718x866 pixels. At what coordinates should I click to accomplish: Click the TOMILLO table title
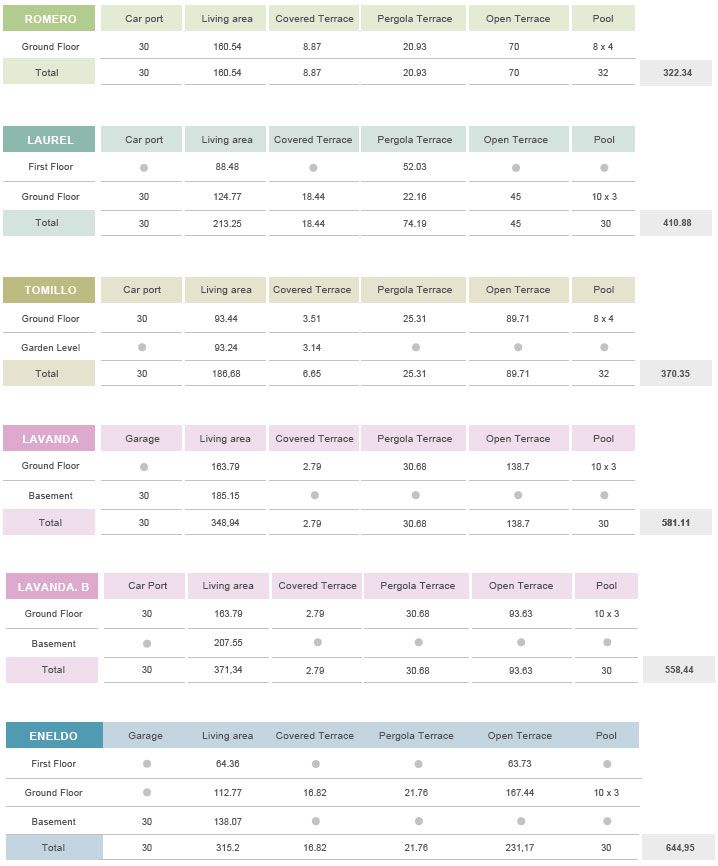tap(50, 290)
